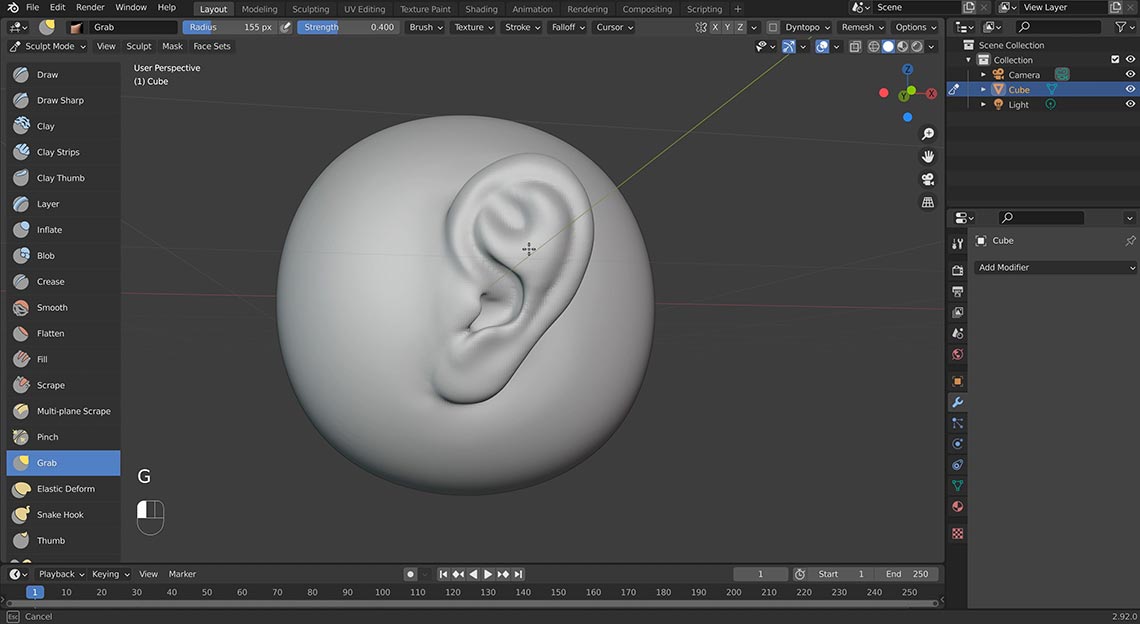Uncheck the Collection exclude checkbox
This screenshot has width=1140, height=624.
1115,60
